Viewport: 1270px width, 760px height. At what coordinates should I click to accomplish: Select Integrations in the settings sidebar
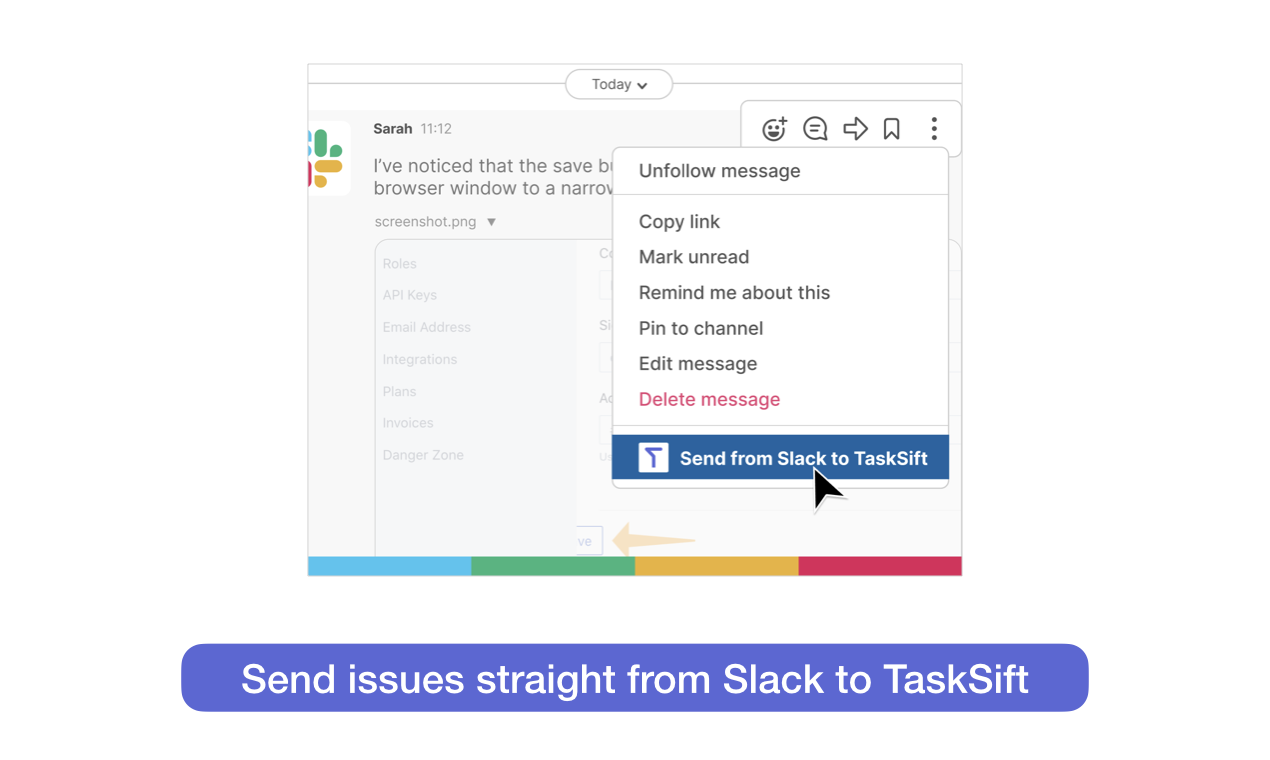tap(419, 359)
